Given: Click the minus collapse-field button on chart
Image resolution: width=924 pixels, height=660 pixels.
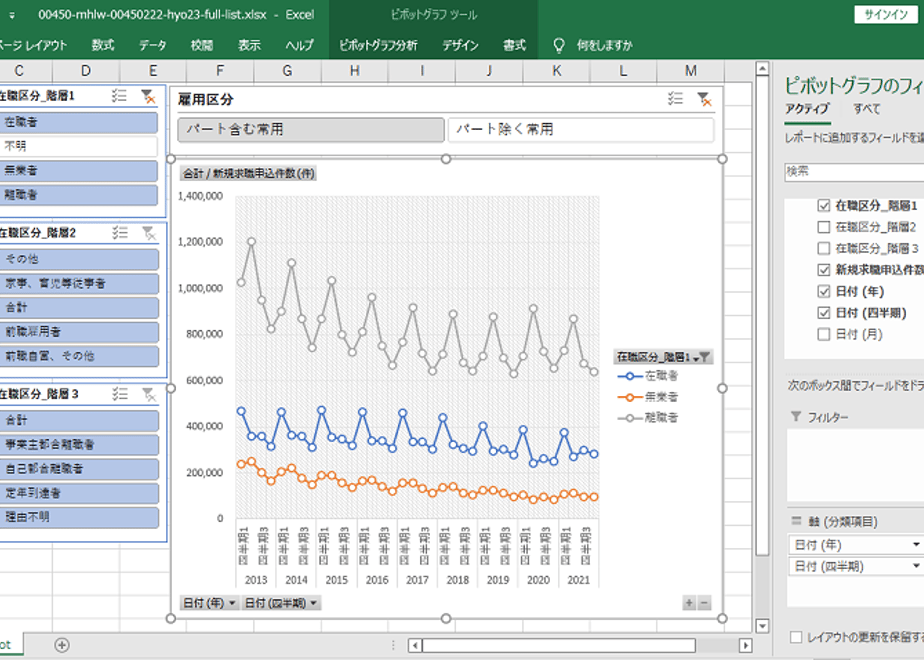Looking at the screenshot, I should click(704, 602).
